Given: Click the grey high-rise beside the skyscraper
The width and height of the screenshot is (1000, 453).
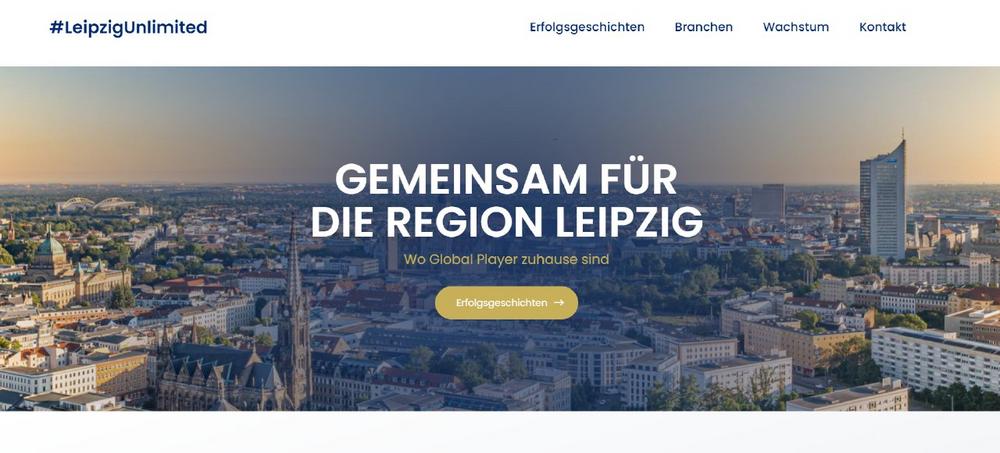Looking at the screenshot, I should [x=767, y=202].
